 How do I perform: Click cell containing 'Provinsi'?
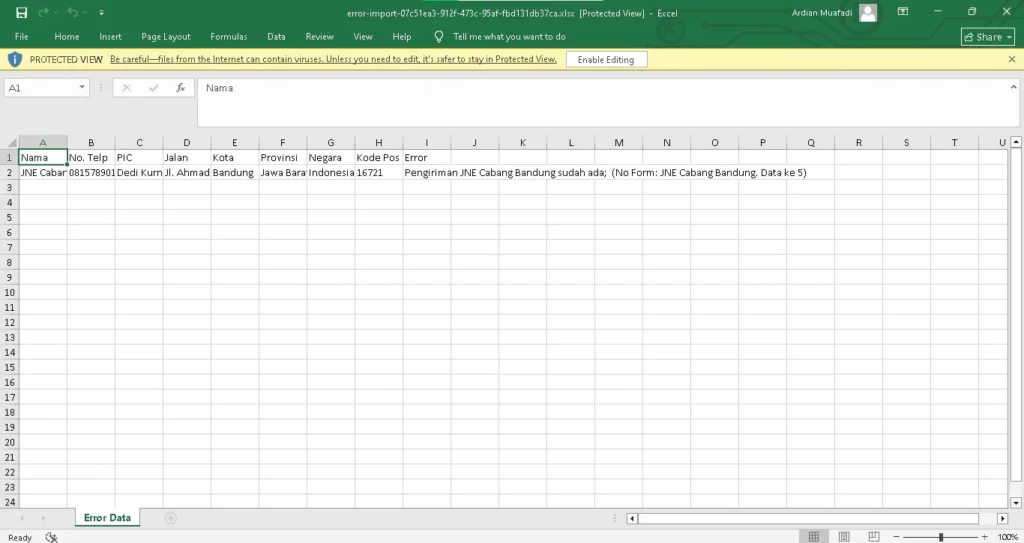tap(283, 157)
